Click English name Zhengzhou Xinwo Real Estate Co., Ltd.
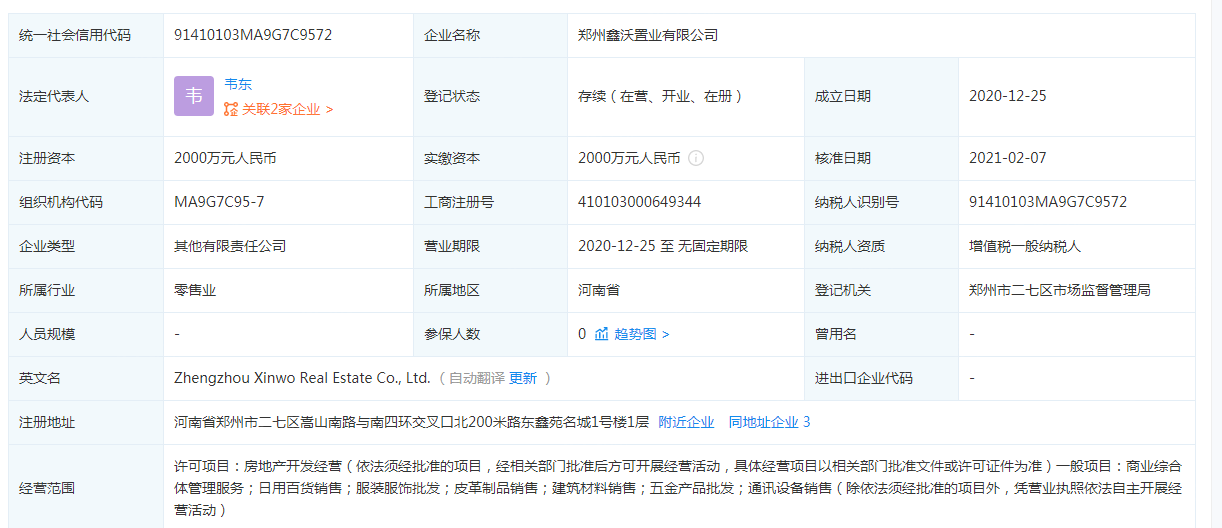The image size is (1222, 528). tap(302, 378)
